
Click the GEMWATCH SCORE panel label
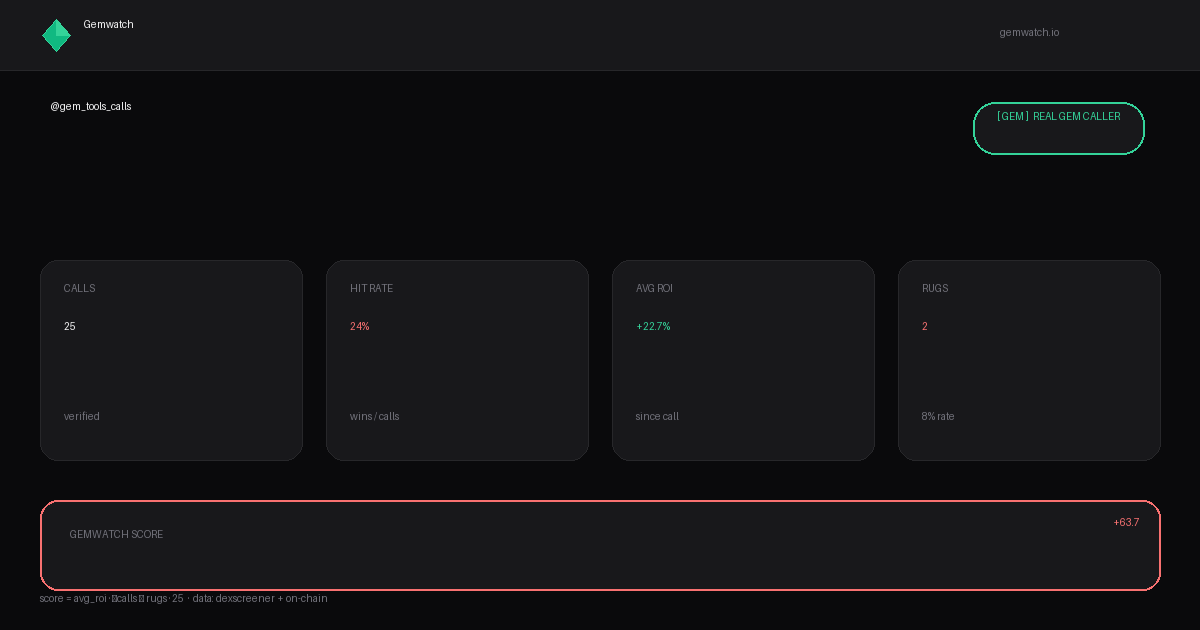116,535
